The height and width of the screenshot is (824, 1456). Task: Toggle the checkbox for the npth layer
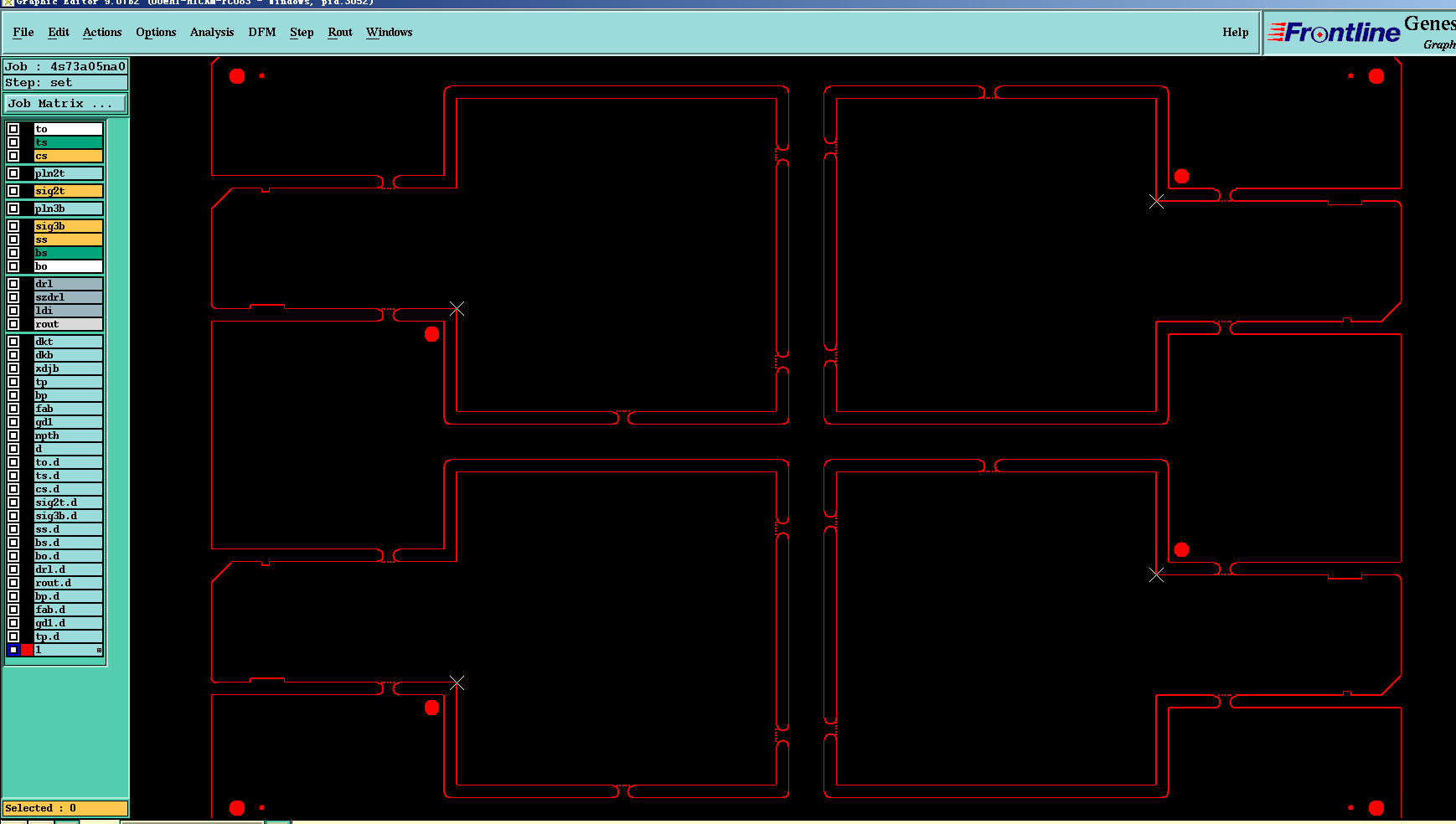13,435
